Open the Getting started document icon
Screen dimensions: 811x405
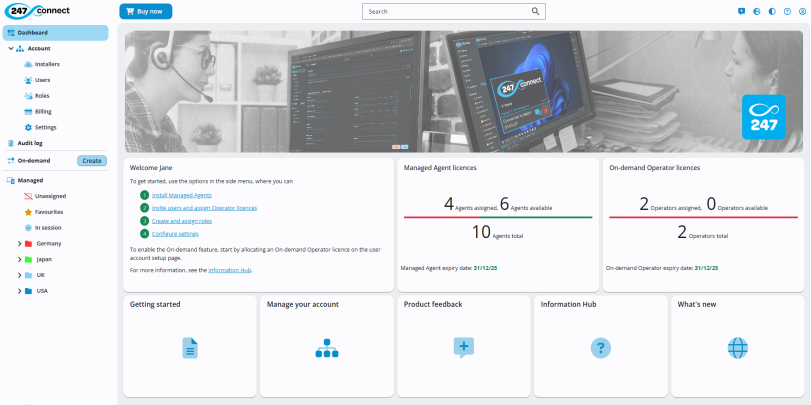point(190,348)
